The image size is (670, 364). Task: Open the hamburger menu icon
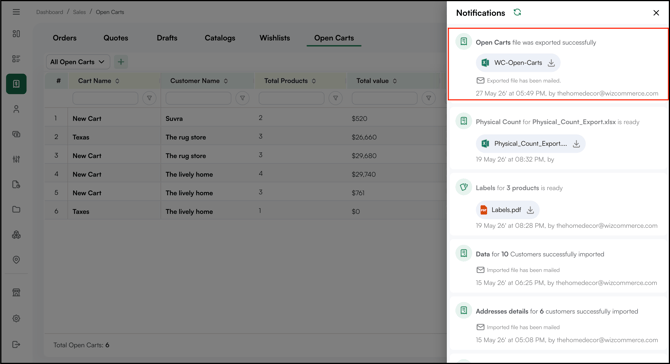(16, 12)
